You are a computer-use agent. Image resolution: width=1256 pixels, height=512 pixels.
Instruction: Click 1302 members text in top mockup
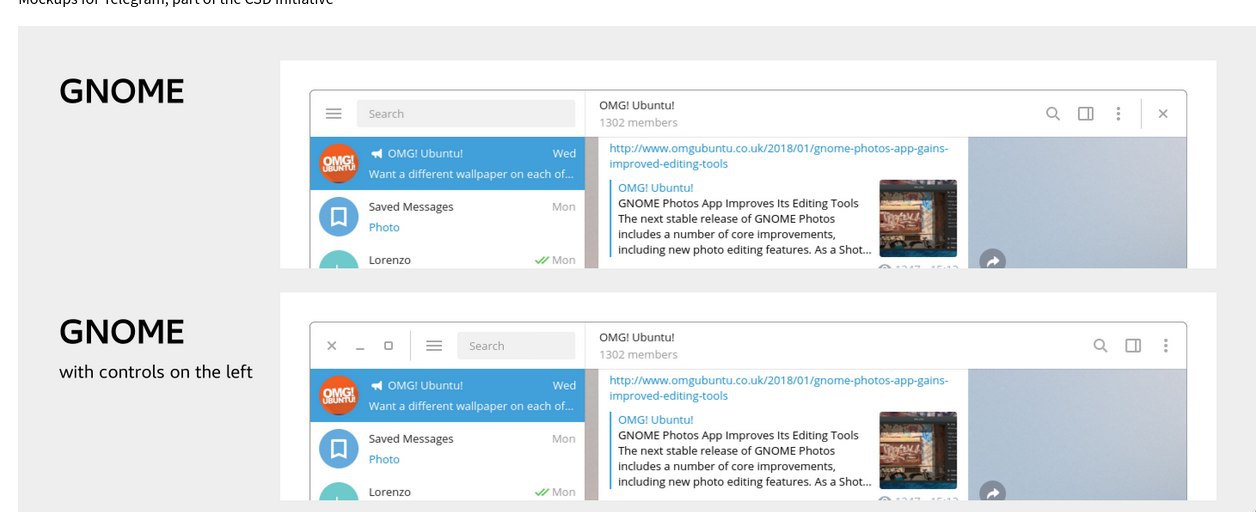638,123
